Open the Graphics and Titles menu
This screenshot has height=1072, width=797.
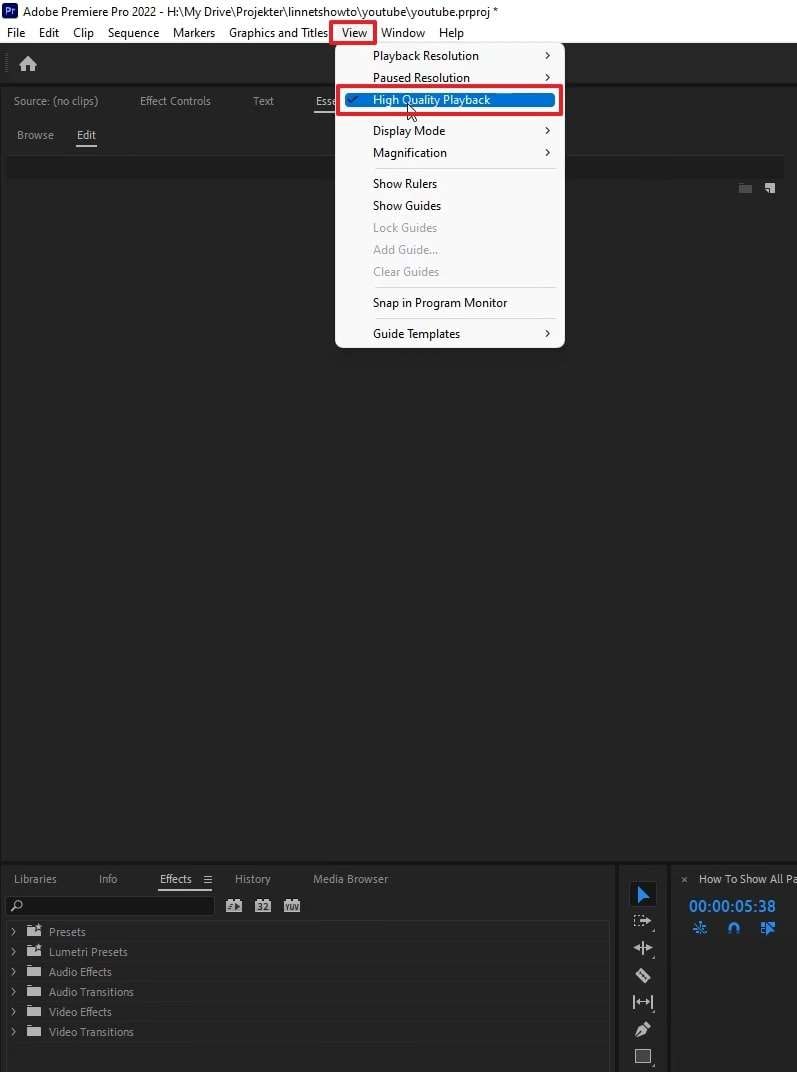click(278, 33)
